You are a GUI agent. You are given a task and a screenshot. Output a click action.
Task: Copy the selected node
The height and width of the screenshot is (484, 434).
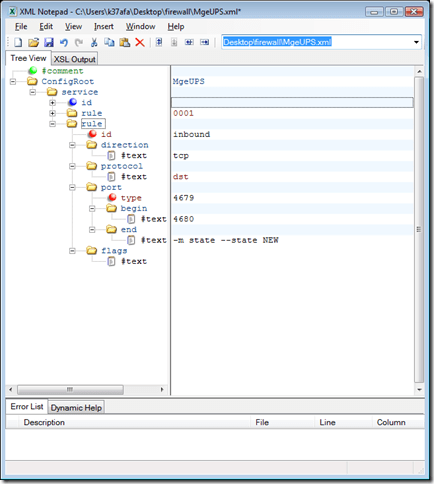(x=109, y=42)
